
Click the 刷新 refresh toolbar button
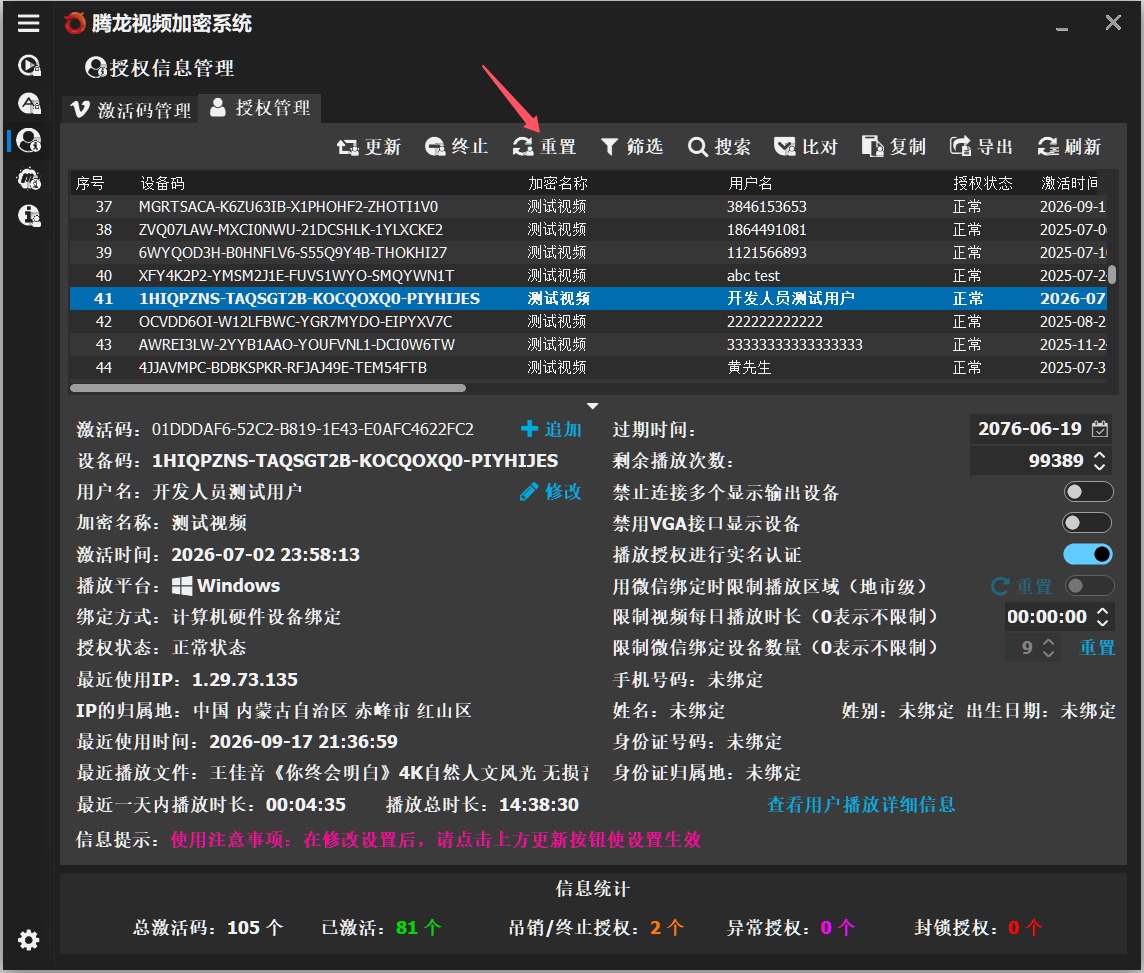tap(1069, 147)
